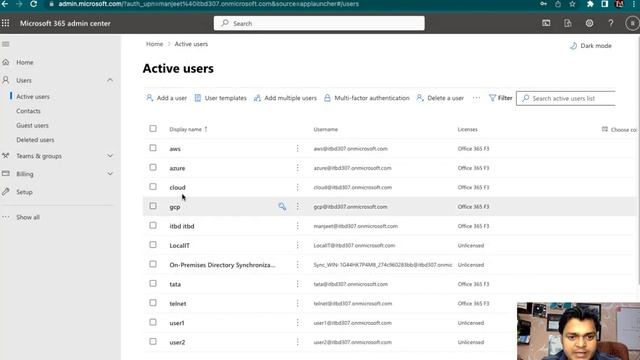Open On-Premises Directory Synchroniza... user
The width and height of the screenshot is (640, 360).
click(222, 265)
